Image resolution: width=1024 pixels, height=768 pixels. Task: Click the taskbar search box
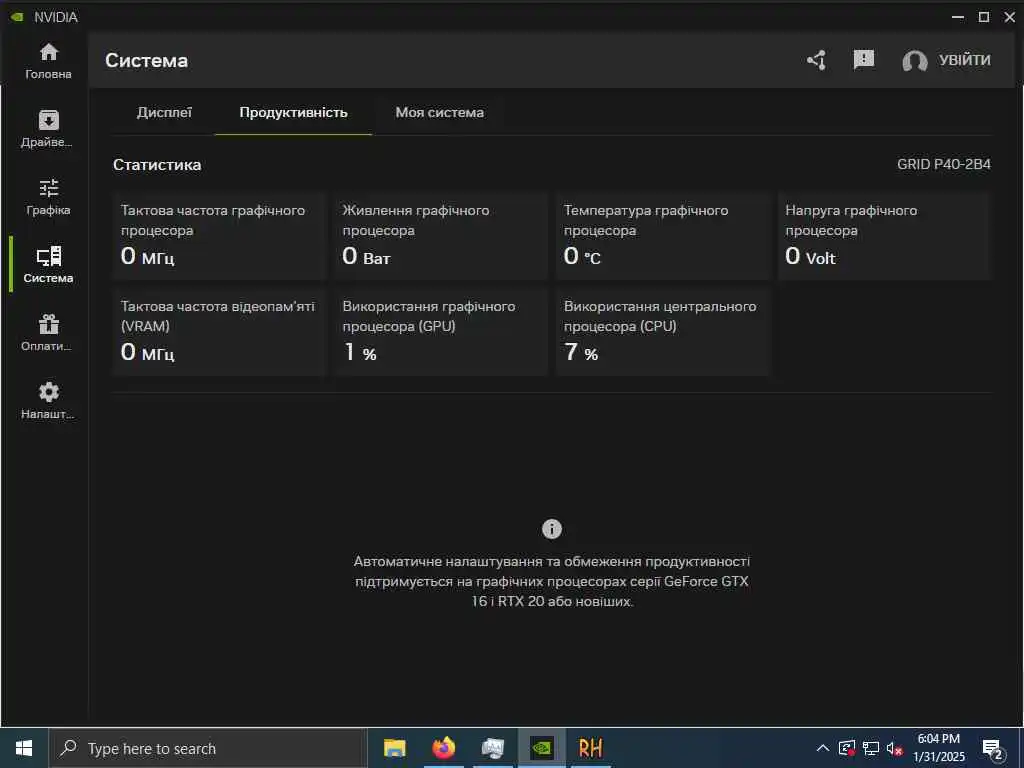coord(208,748)
